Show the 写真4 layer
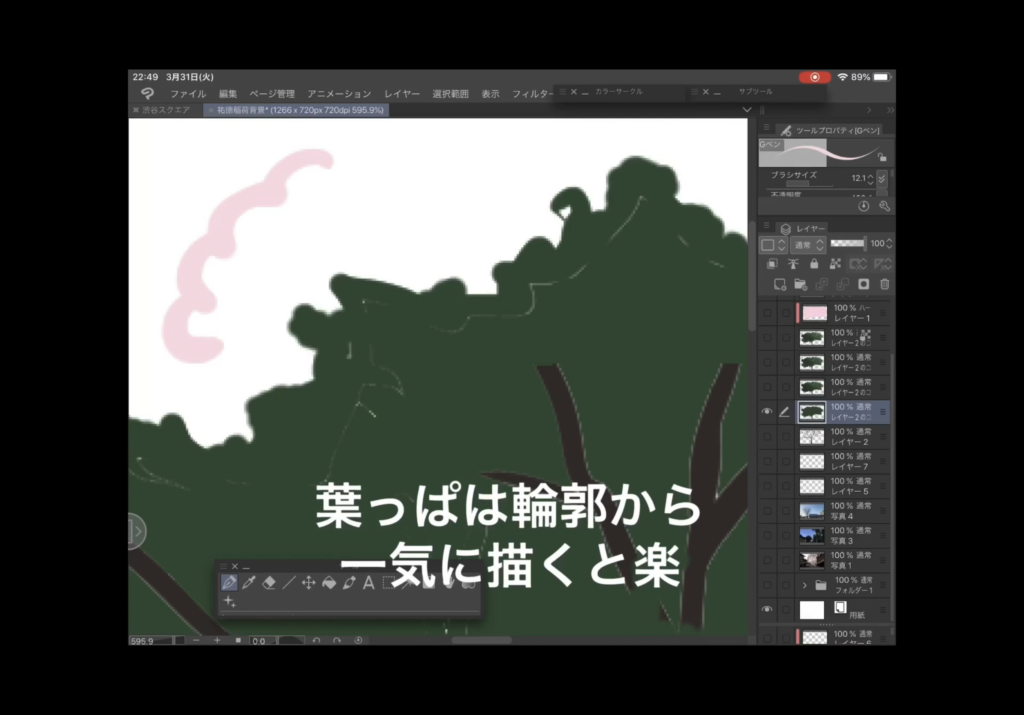This screenshot has height=715, width=1024. 767,511
